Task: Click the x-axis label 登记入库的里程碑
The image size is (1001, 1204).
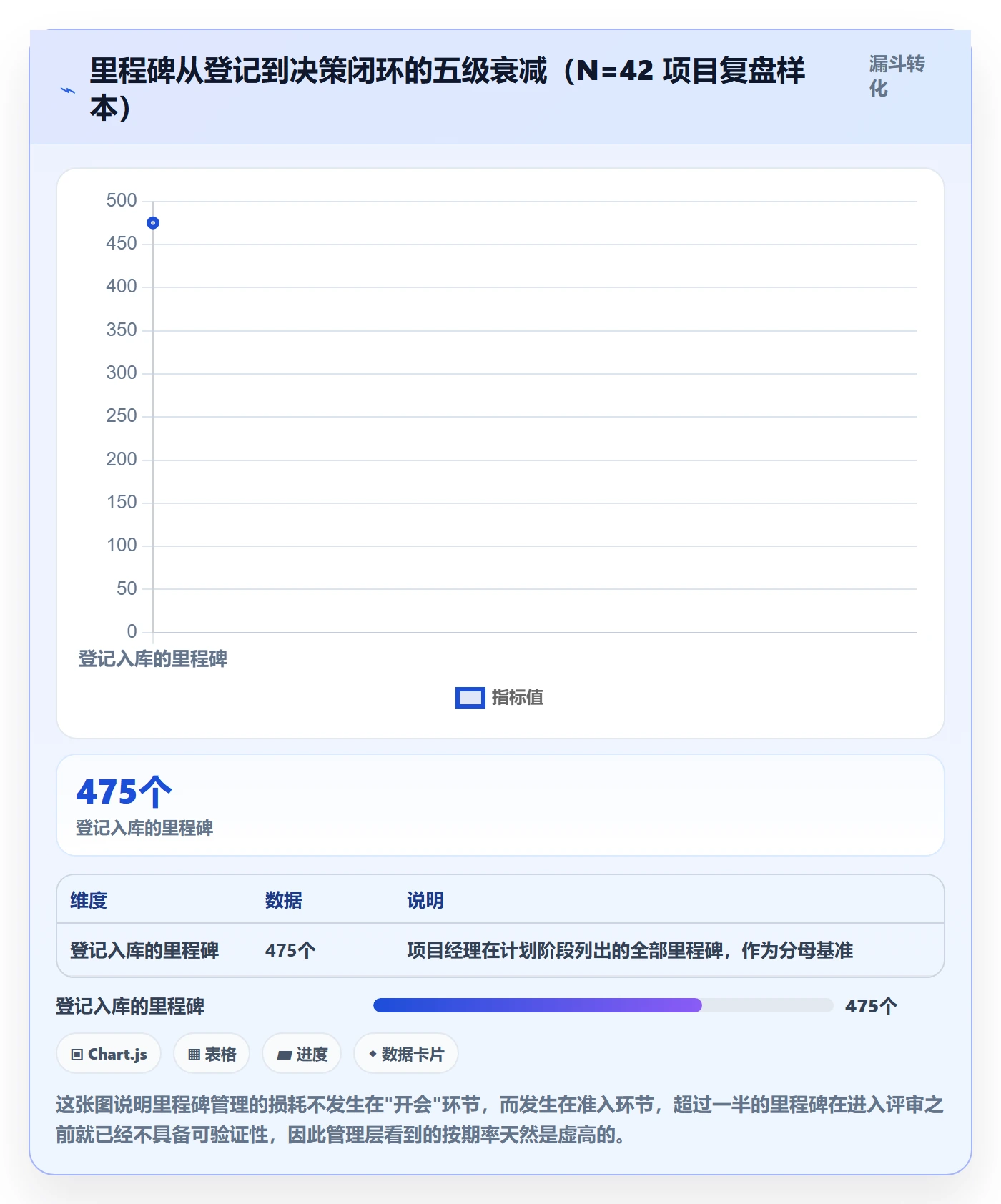Action: point(152,658)
